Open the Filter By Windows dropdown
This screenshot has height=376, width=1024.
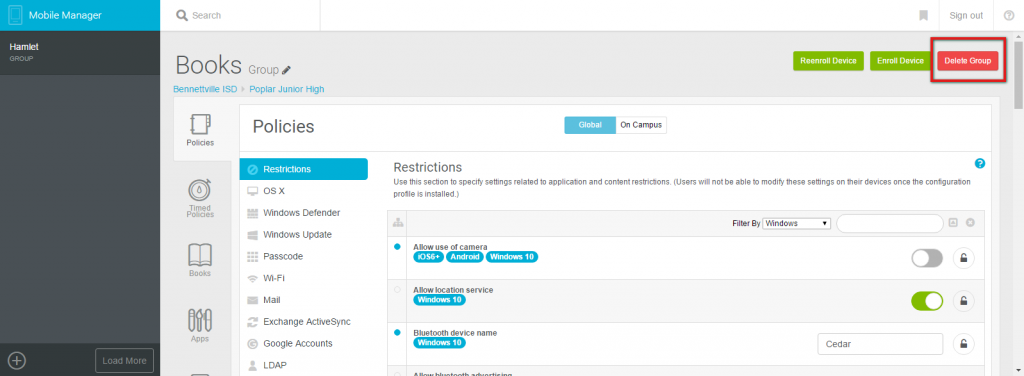[796, 223]
